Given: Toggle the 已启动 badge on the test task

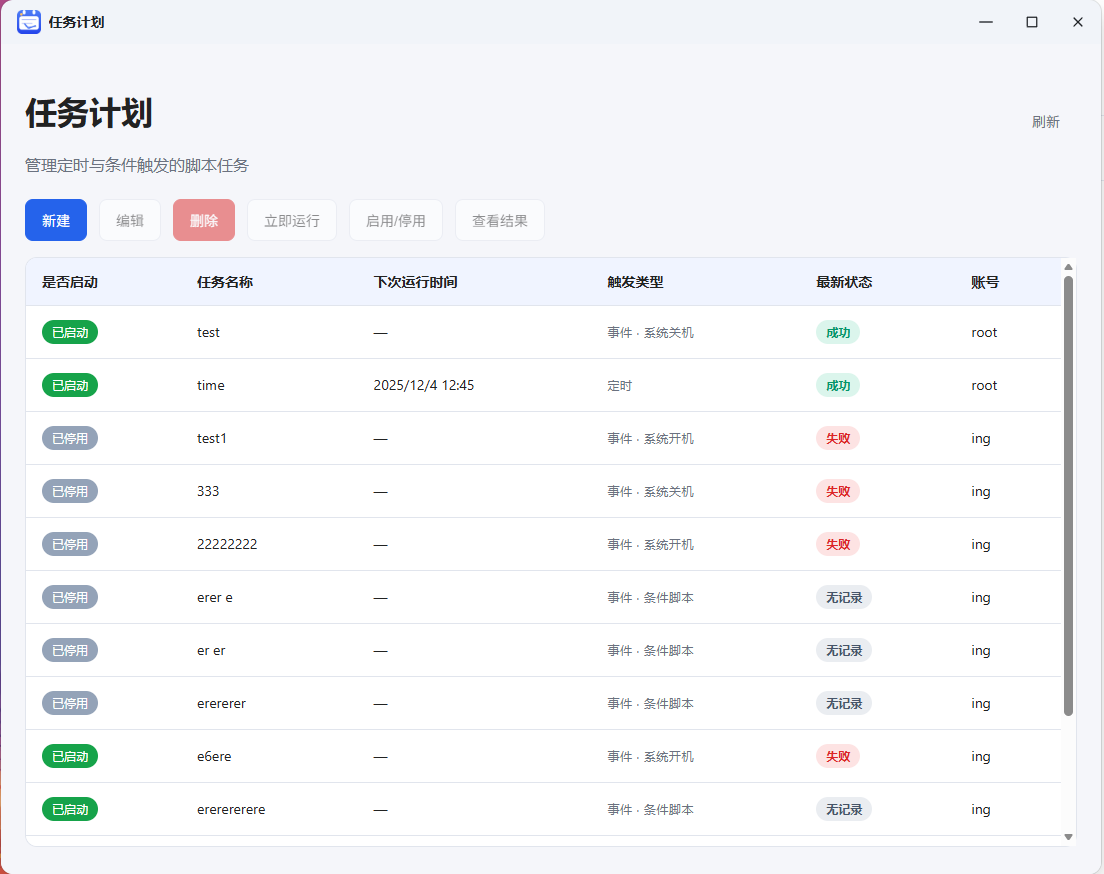Looking at the screenshot, I should pos(69,332).
